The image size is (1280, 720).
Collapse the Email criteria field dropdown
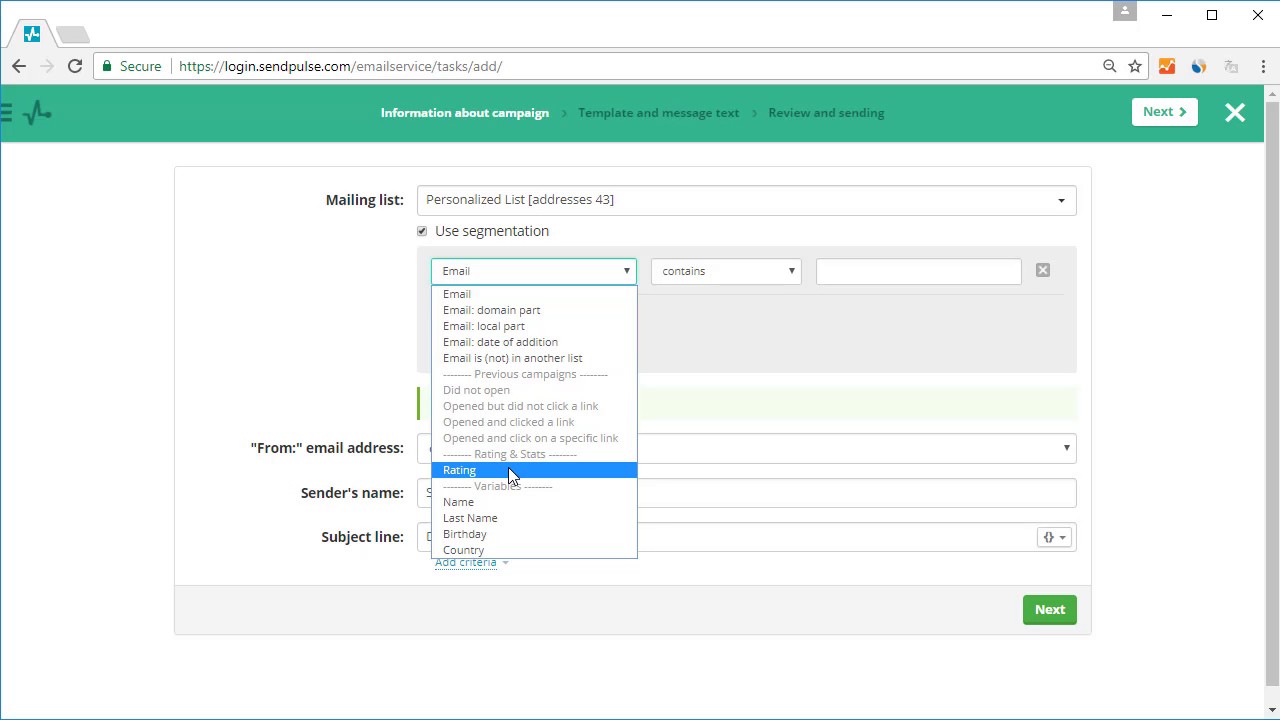[x=534, y=271]
